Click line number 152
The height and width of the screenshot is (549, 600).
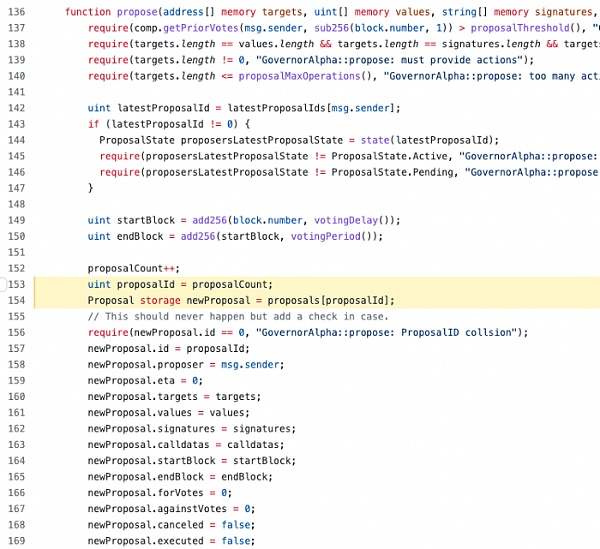[16, 269]
